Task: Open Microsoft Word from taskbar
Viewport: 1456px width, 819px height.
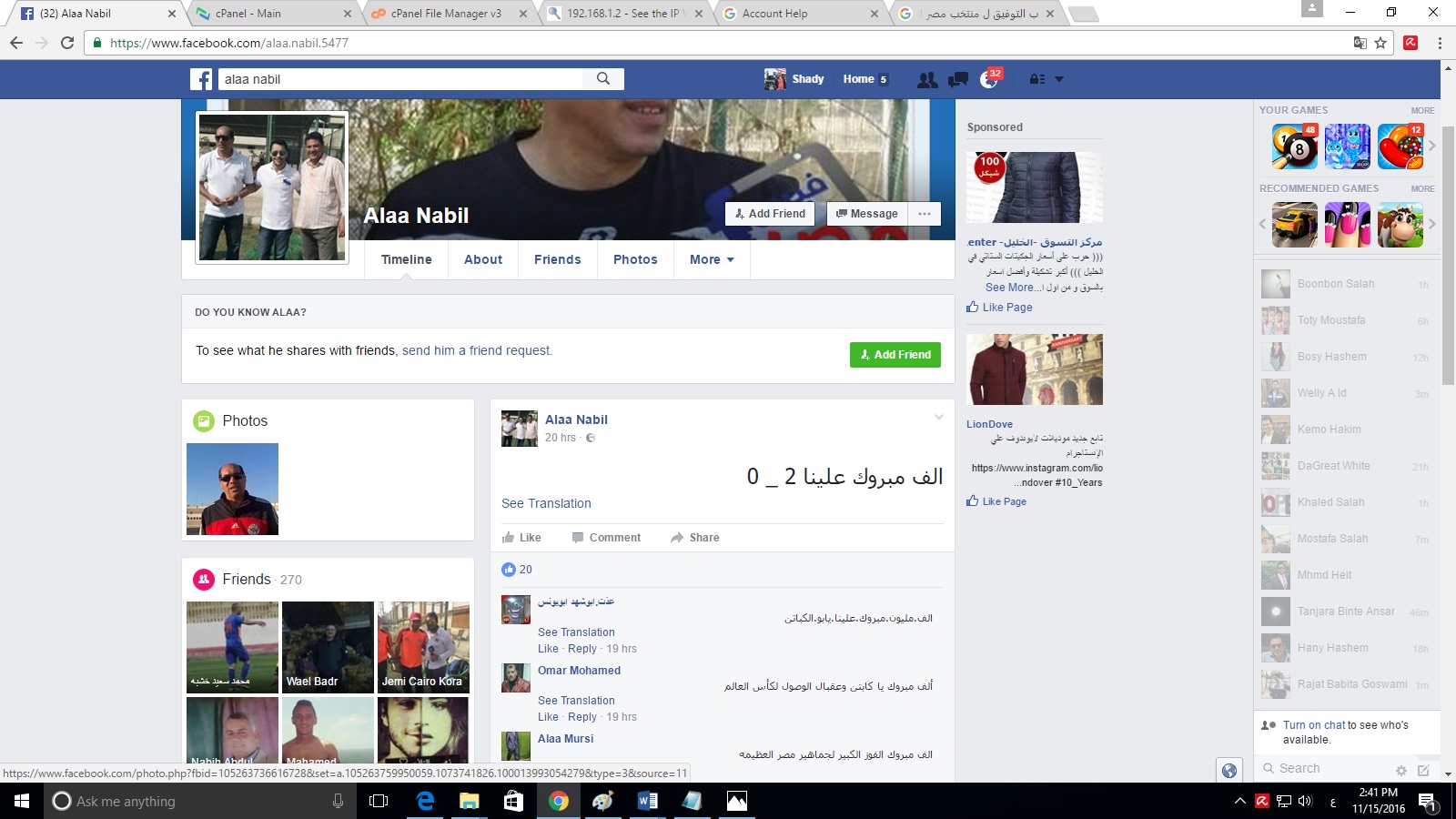Action: [x=647, y=801]
